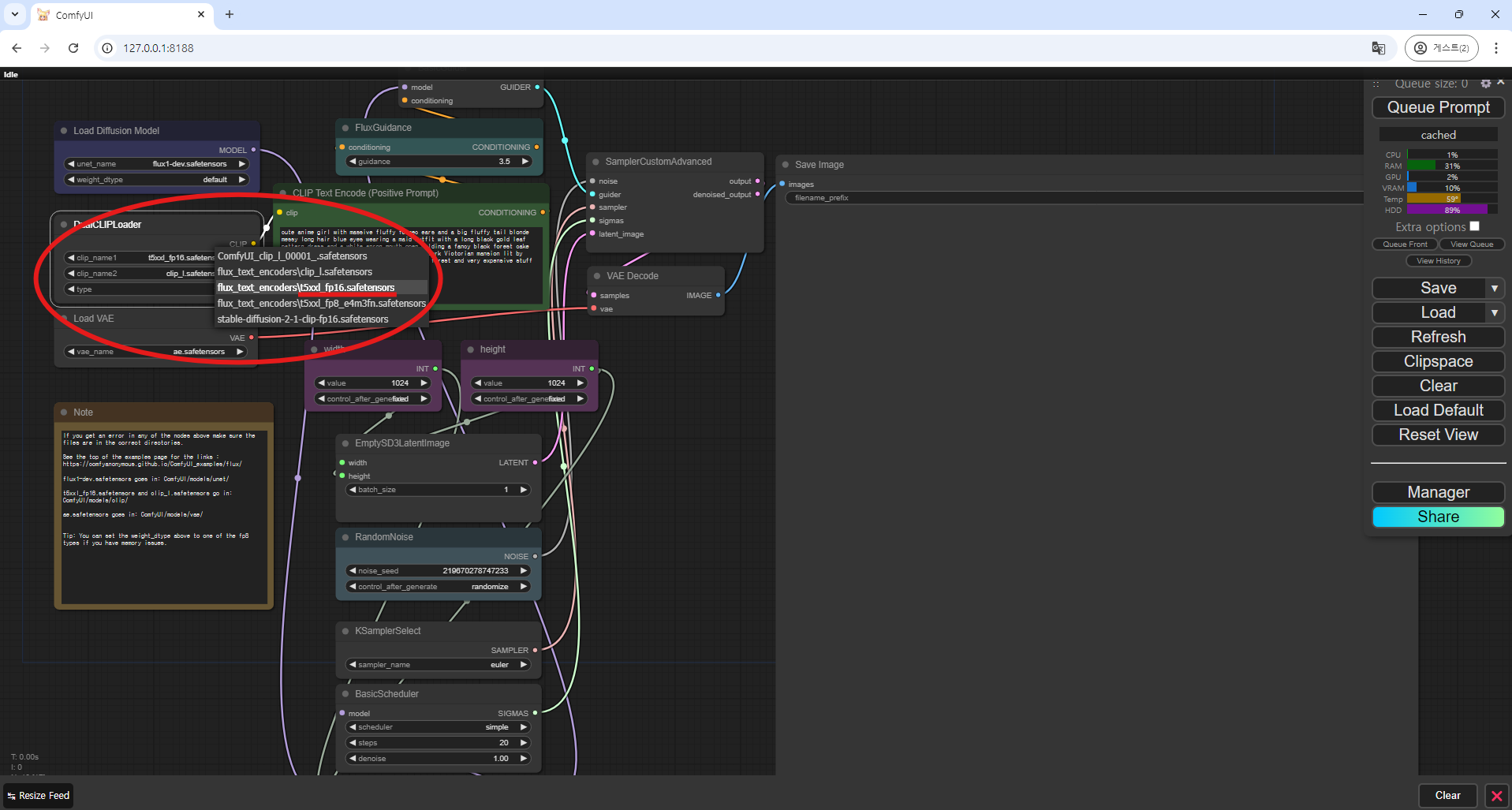Open the Manager button
1512x810 pixels.
click(x=1438, y=493)
